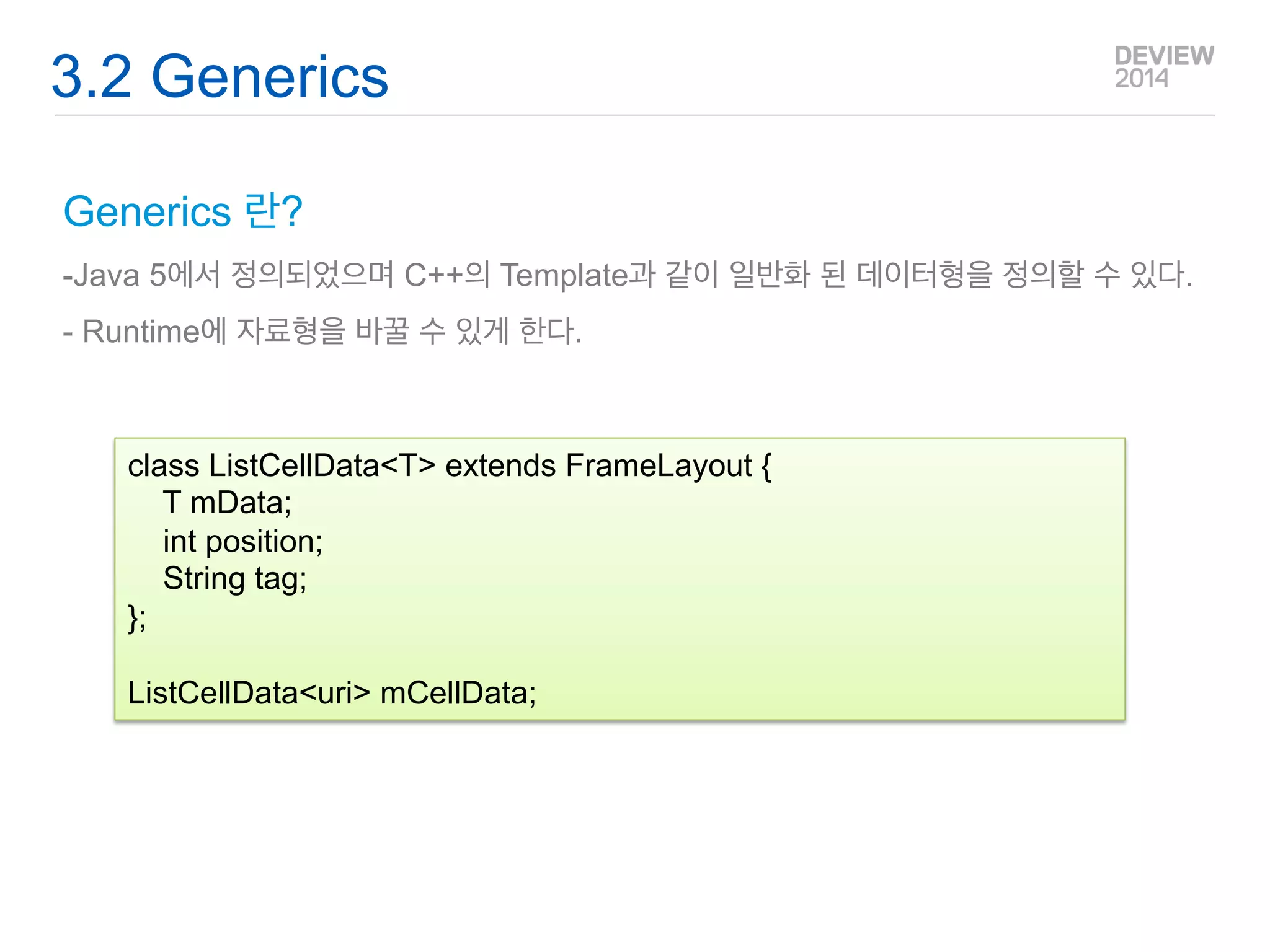Click the "String tag;" code line
The image size is (1270, 952).
[x=234, y=579]
